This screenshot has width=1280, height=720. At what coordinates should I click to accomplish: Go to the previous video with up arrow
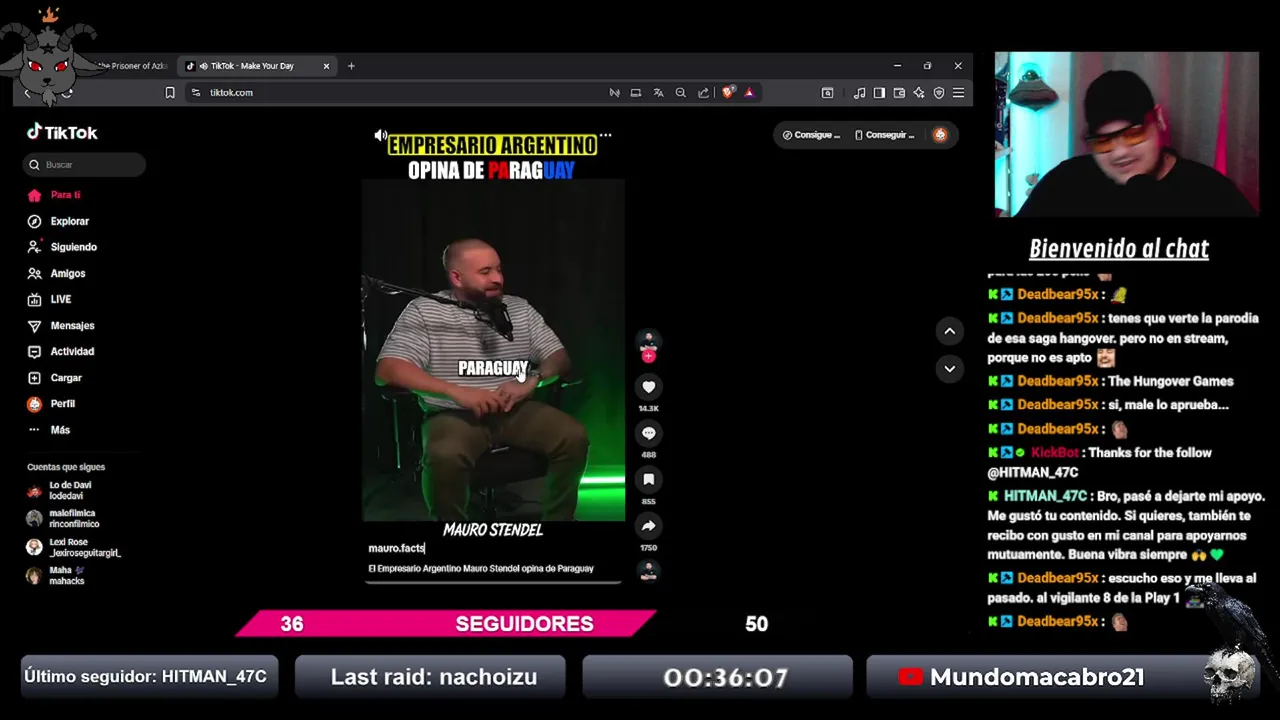pos(949,331)
